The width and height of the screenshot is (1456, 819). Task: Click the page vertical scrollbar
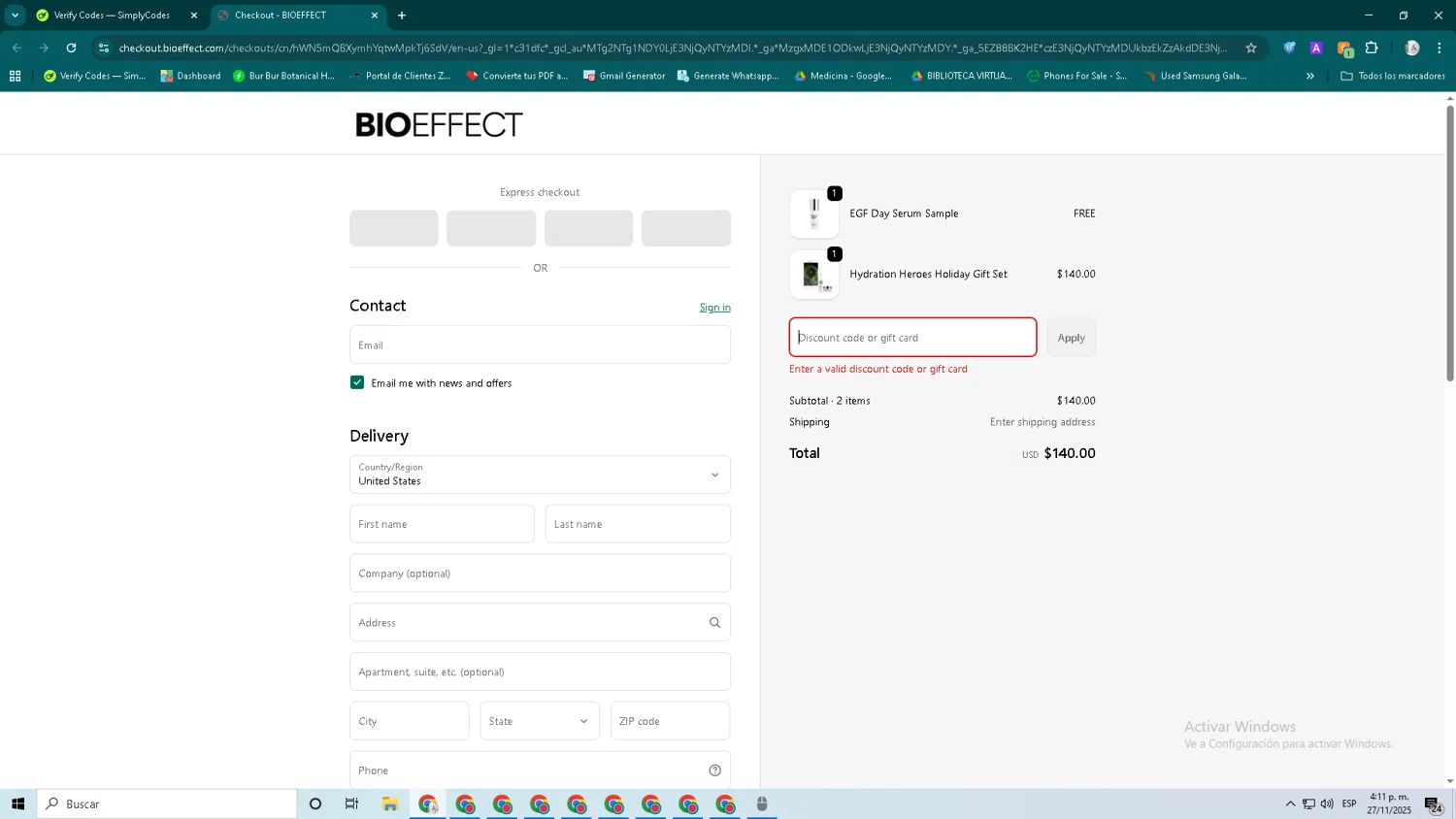1450,243
